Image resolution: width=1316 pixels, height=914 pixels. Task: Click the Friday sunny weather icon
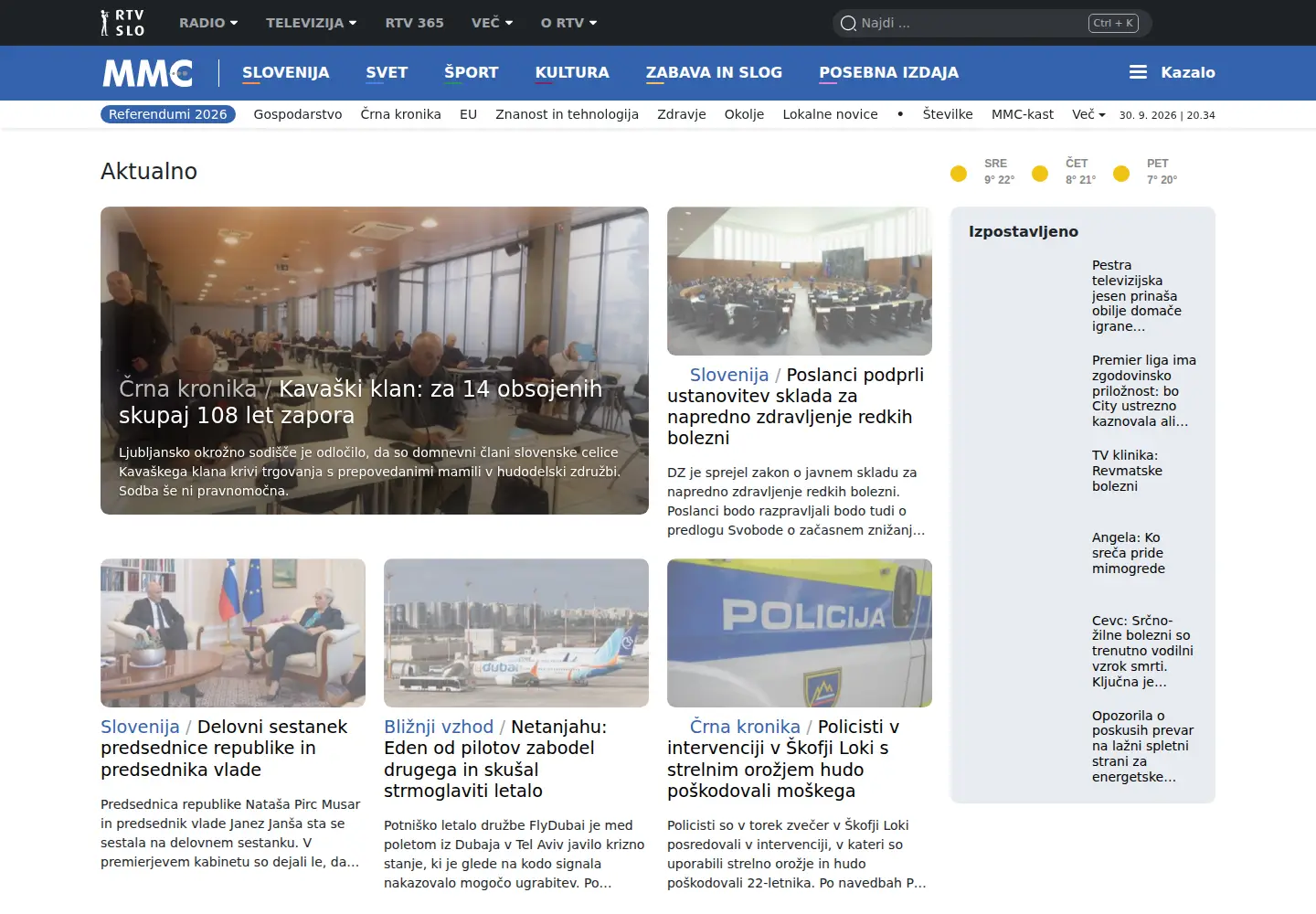(1121, 174)
